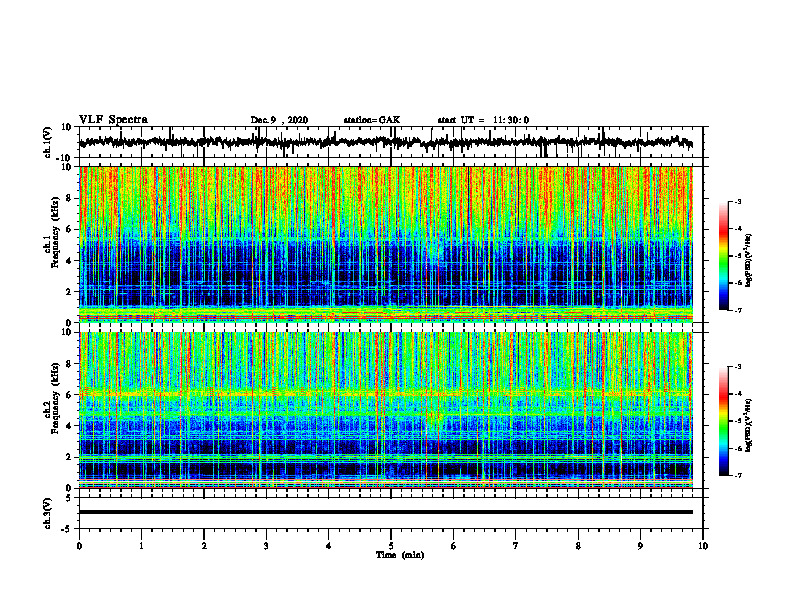
Task: Click time axis tick label "5"
Action: 391,546
